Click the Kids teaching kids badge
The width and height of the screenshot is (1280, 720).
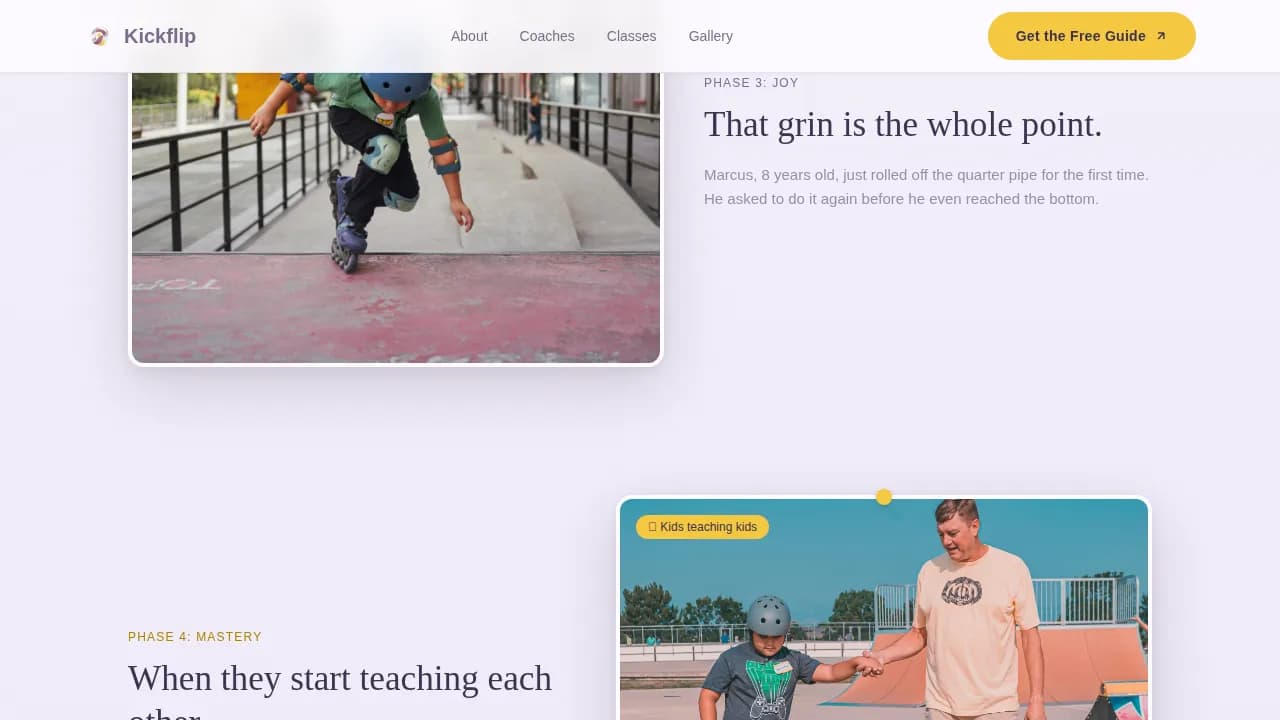(702, 527)
